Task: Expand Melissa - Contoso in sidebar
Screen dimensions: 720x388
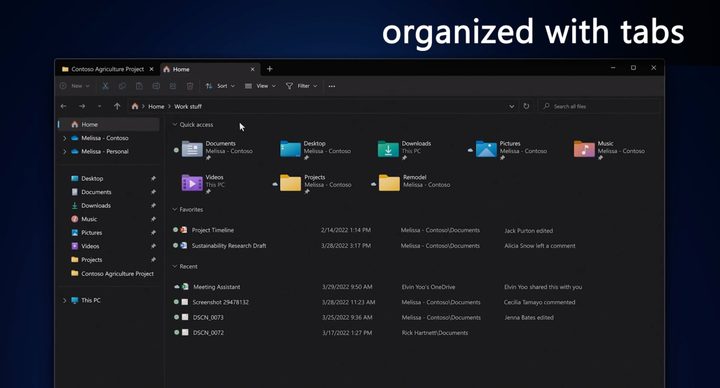Action: pyautogui.click(x=64, y=138)
